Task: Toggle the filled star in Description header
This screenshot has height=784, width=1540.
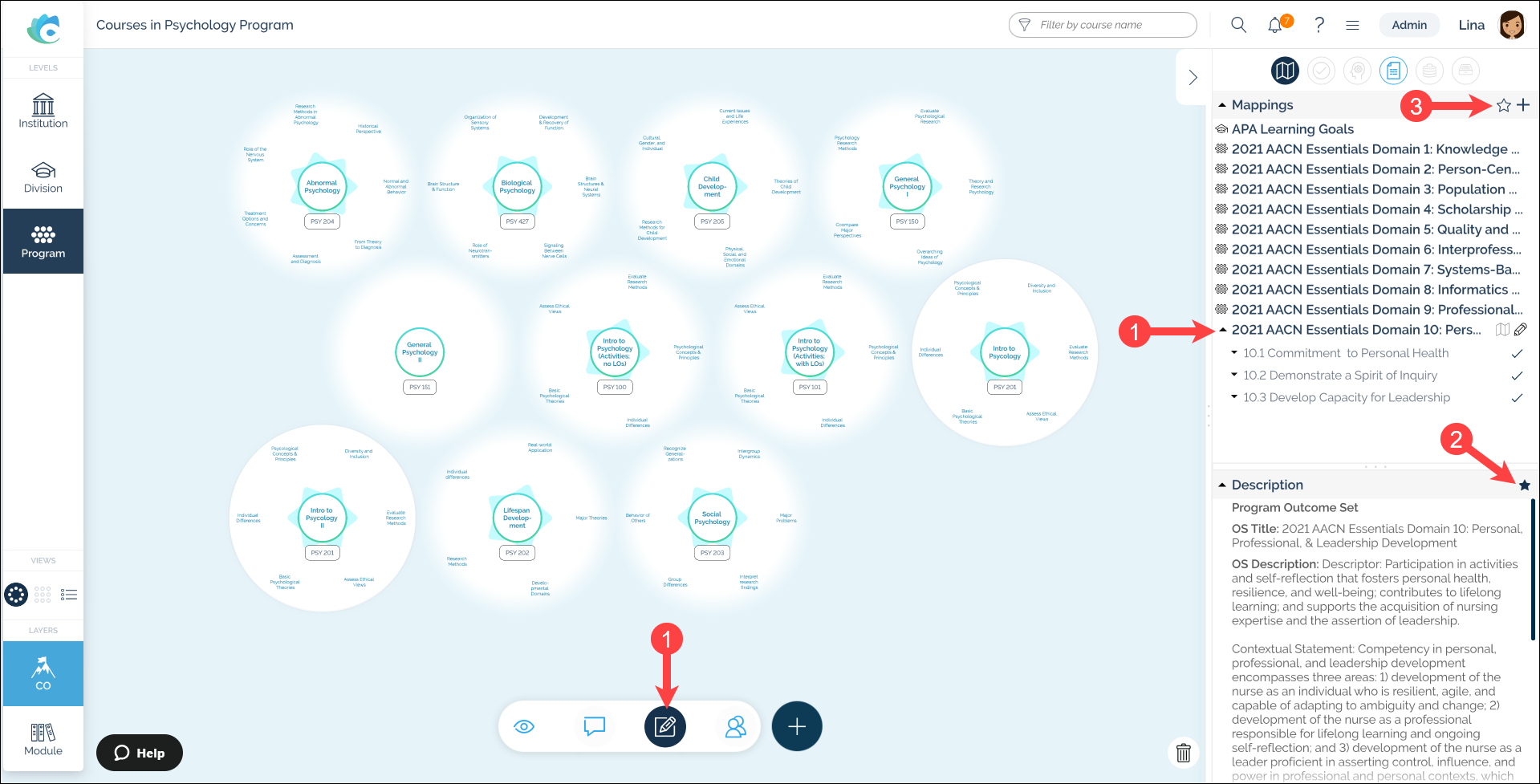Action: [x=1525, y=485]
